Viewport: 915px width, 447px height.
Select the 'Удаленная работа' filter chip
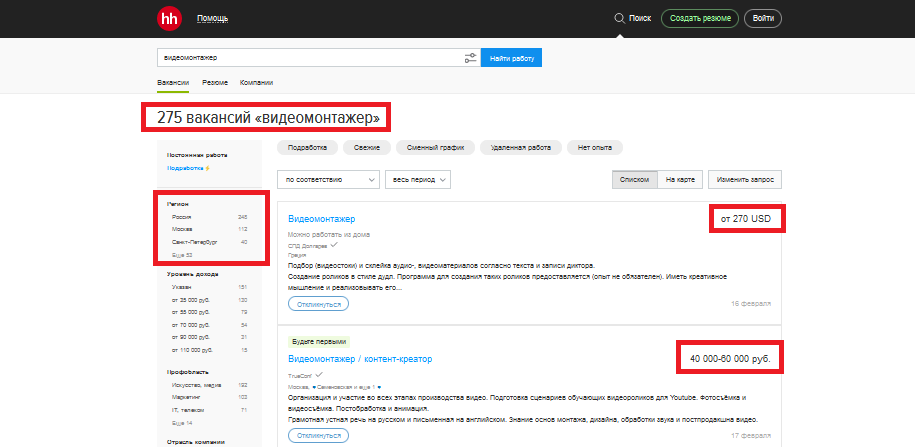pos(515,147)
